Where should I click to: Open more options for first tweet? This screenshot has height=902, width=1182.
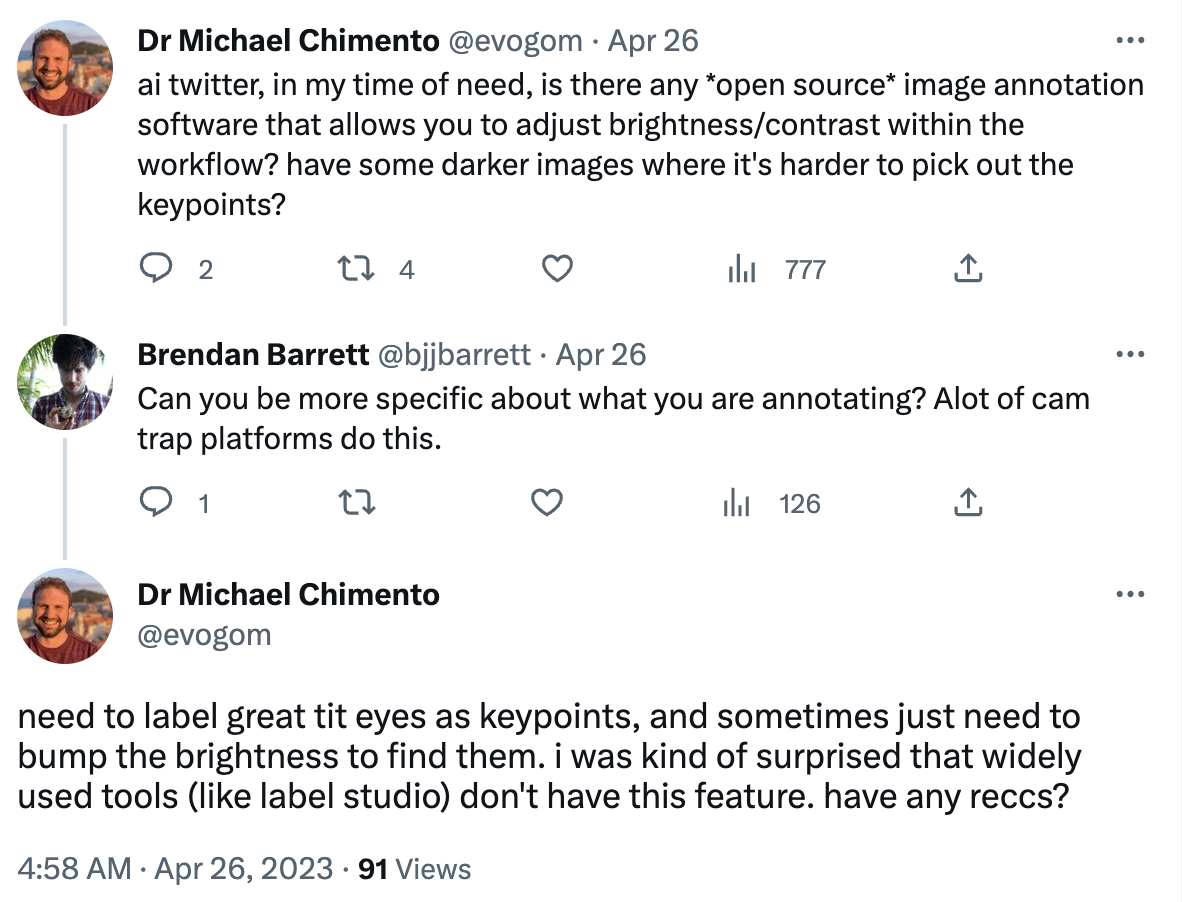1129,41
